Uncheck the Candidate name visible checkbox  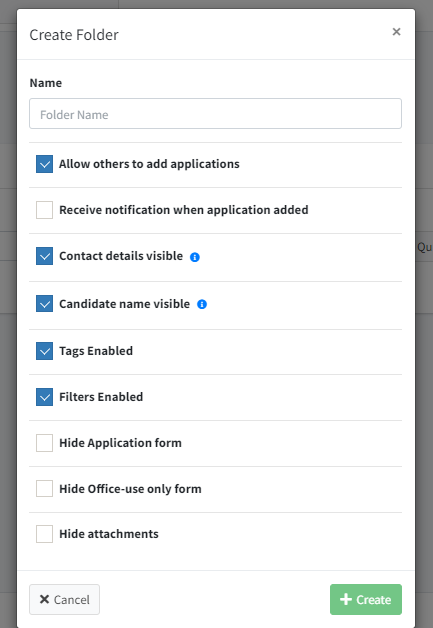click(44, 304)
